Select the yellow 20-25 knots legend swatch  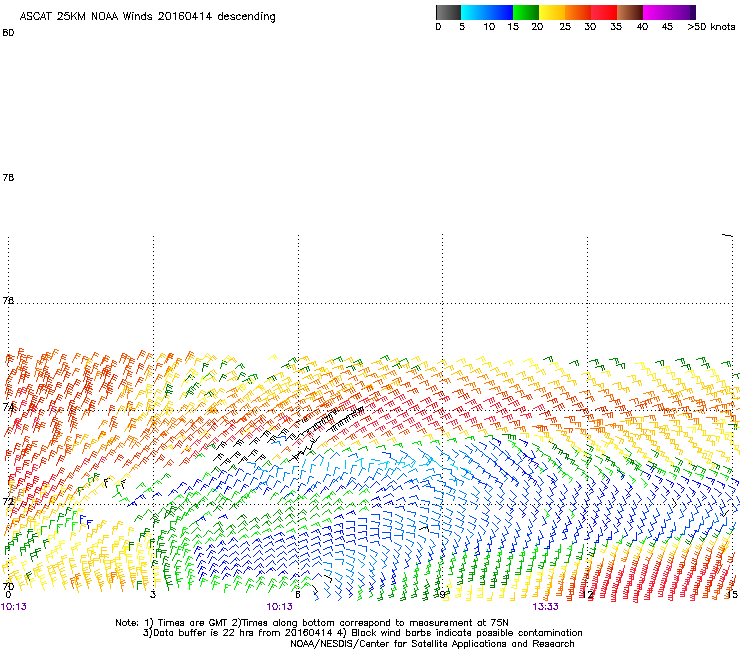552,12
